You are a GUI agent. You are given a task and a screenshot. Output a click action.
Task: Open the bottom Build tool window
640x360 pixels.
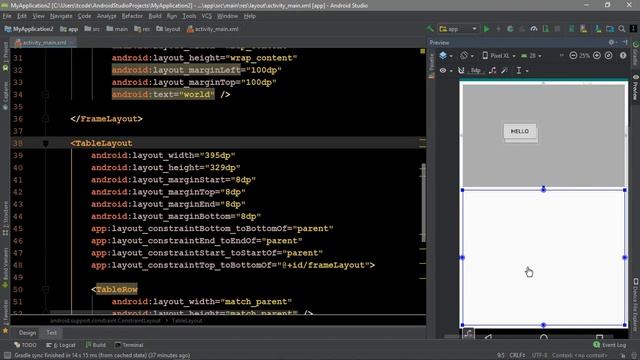(96, 345)
